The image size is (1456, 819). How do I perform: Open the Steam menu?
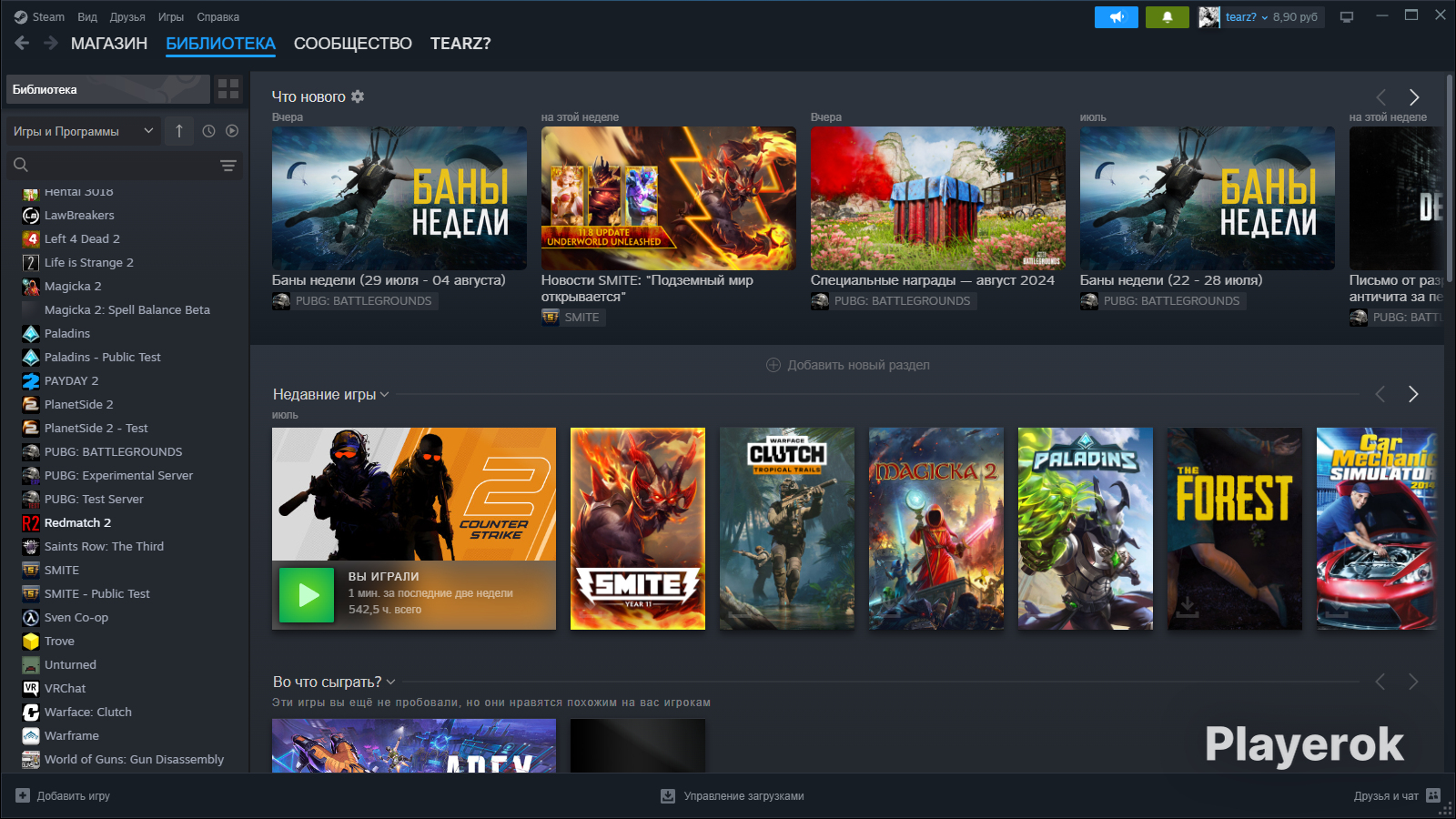(48, 17)
